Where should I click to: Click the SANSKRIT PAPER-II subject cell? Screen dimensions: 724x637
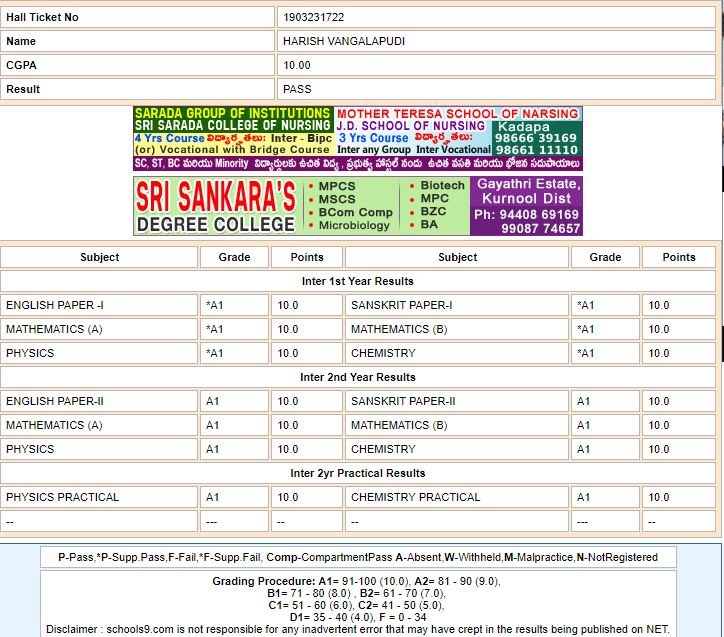[x=403, y=401]
